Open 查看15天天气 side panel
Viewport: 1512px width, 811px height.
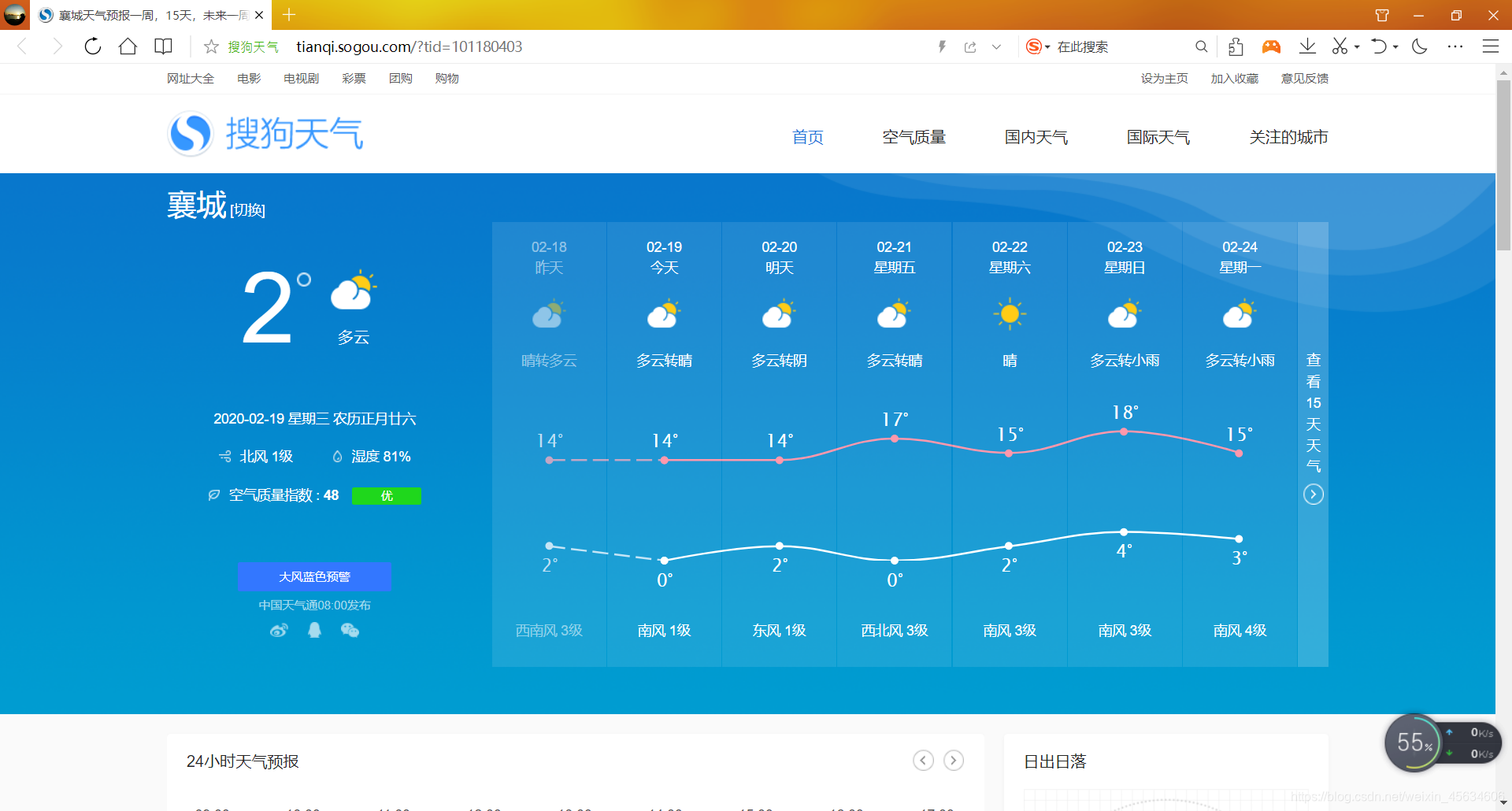pyautogui.click(x=1313, y=444)
